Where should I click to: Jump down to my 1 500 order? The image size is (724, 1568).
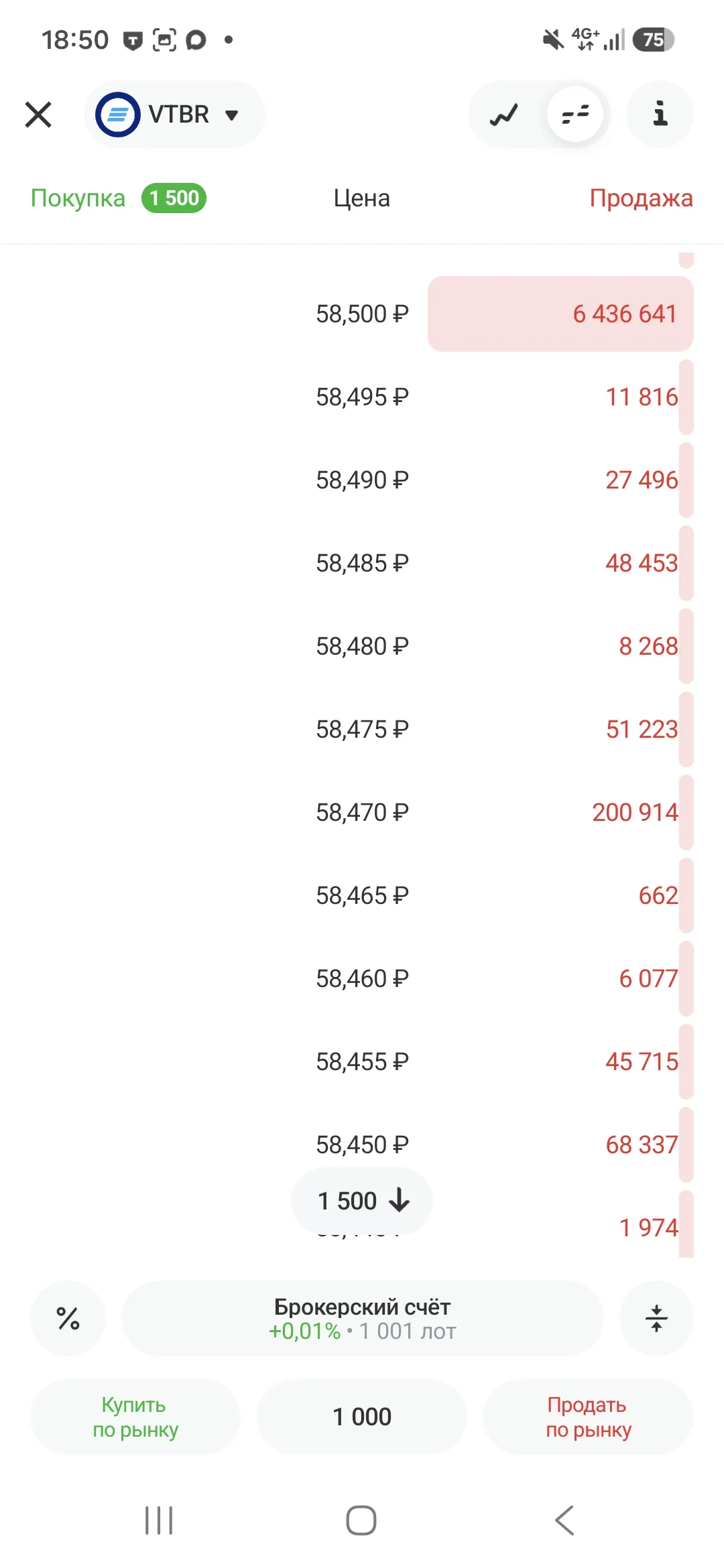362,1201
